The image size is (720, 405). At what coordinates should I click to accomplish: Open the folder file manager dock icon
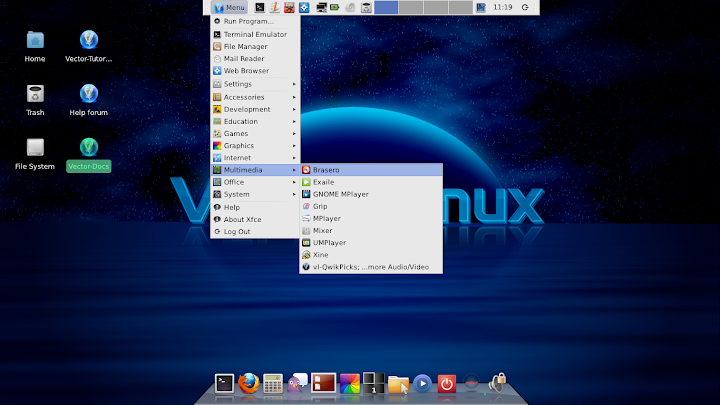(398, 384)
